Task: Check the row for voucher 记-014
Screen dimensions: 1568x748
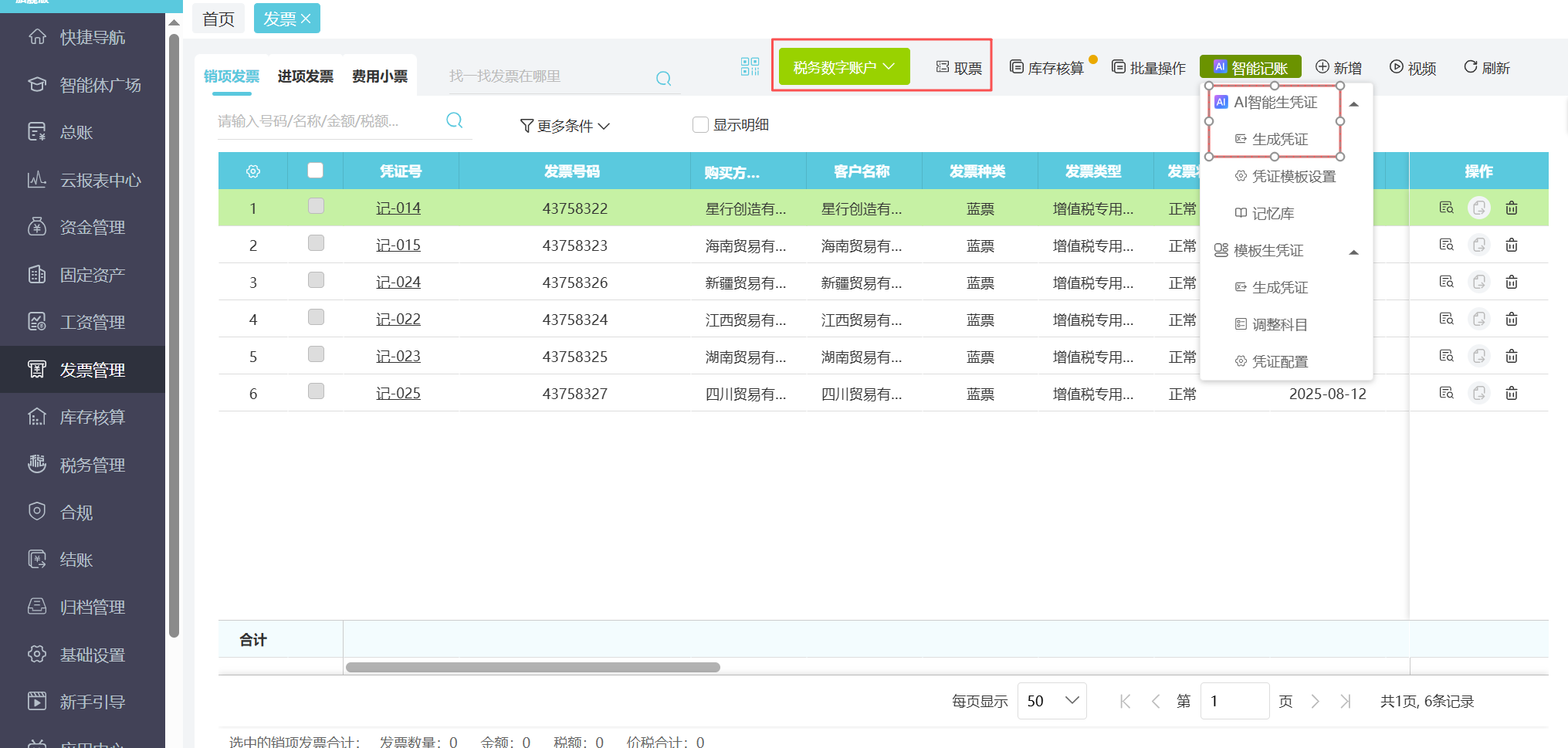Action: pyautogui.click(x=316, y=206)
